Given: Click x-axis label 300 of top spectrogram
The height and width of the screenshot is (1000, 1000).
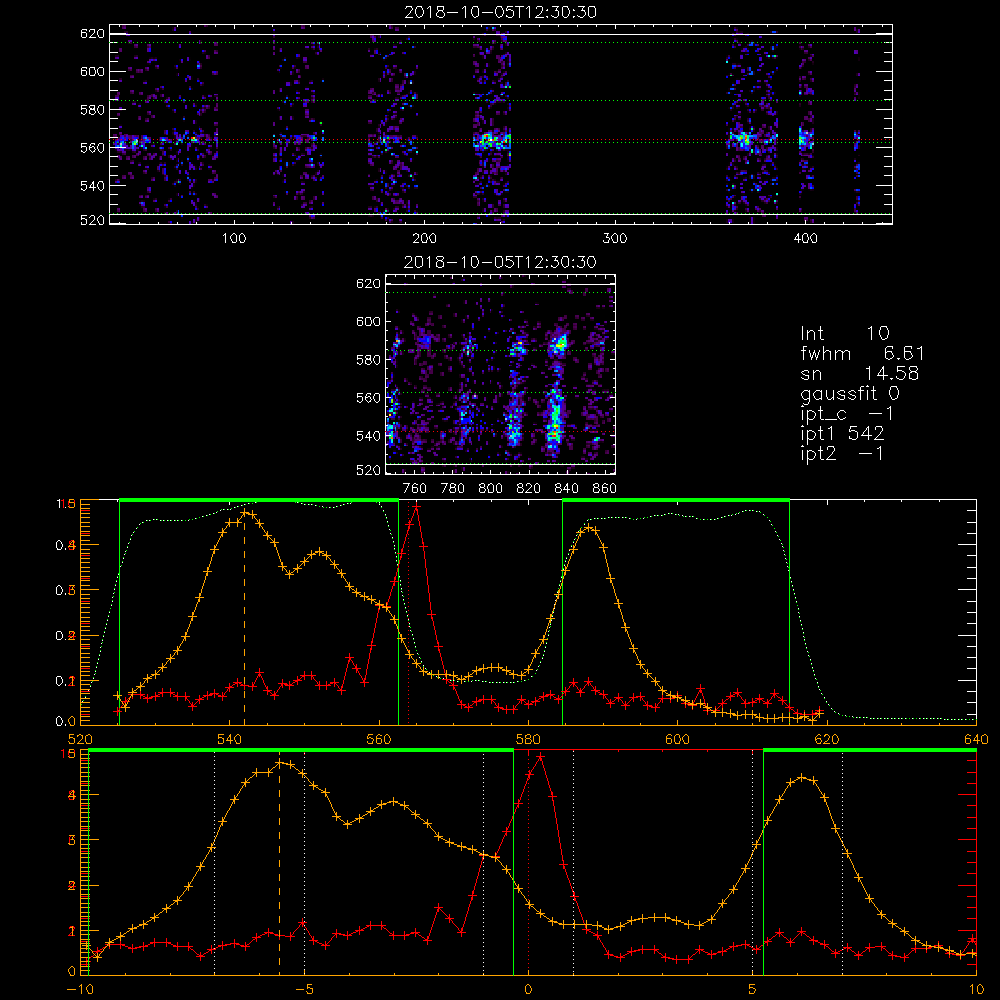Looking at the screenshot, I should pyautogui.click(x=615, y=239).
